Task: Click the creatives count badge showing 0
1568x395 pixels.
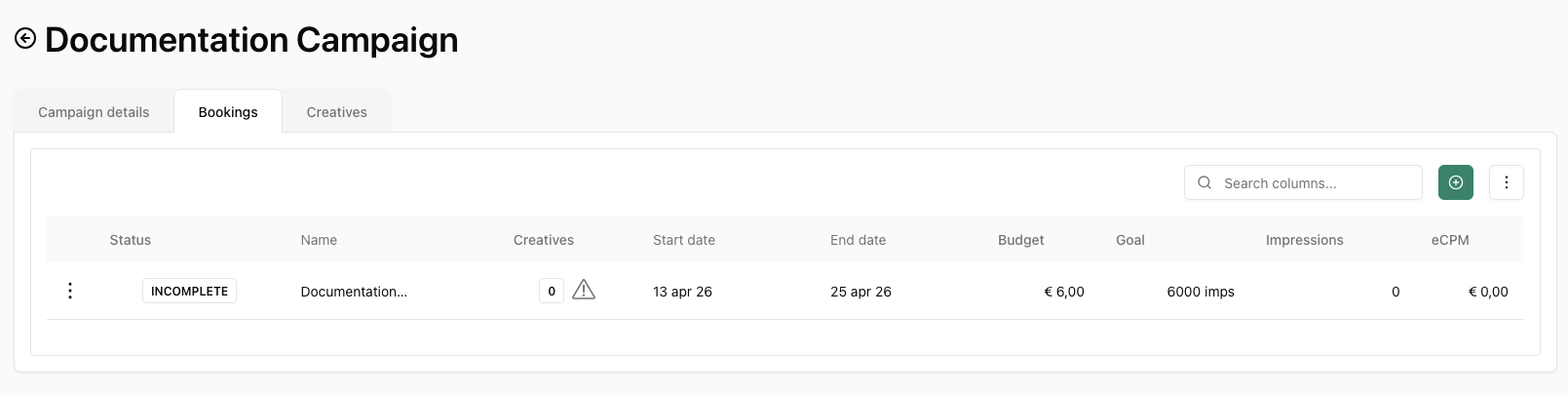Action: tap(552, 291)
